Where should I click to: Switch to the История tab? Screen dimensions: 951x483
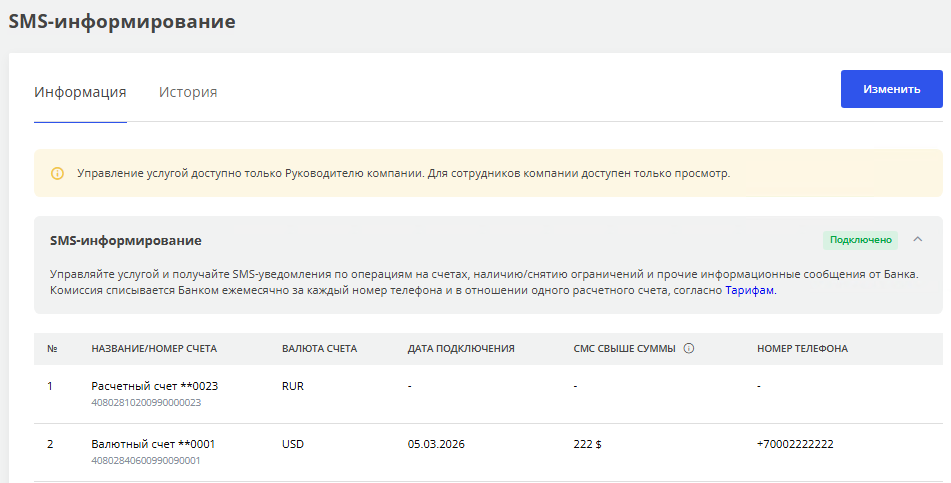[188, 92]
